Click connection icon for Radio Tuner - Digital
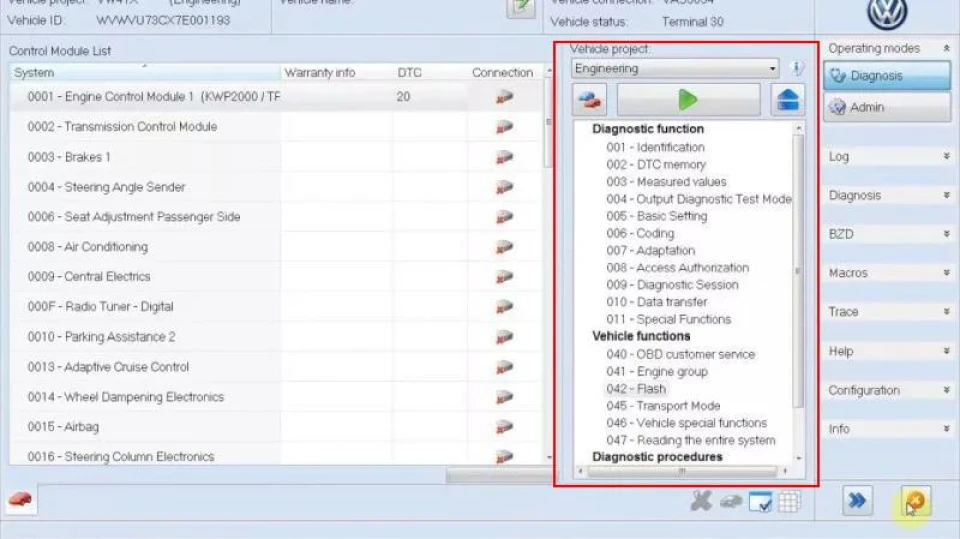Screen dimensions: 960x539 504,307
